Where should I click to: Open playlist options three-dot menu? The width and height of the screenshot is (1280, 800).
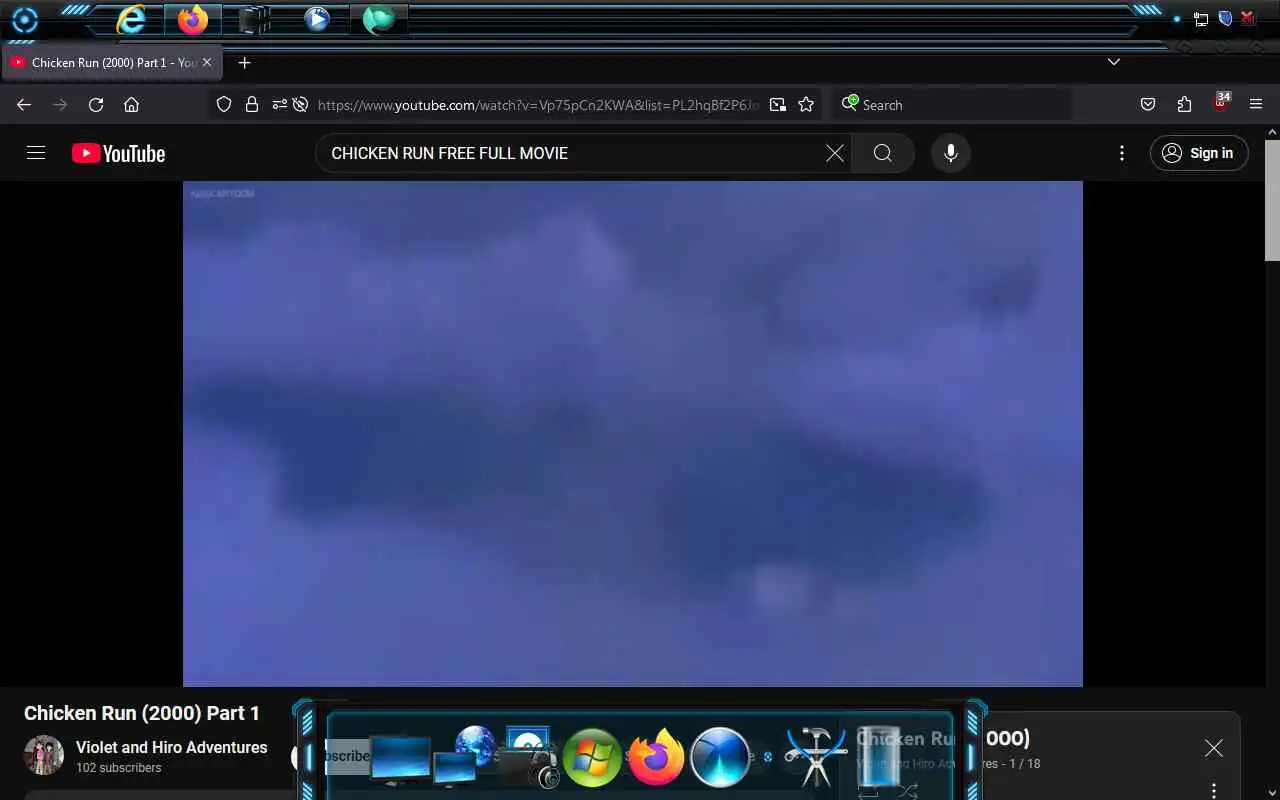(1213, 790)
